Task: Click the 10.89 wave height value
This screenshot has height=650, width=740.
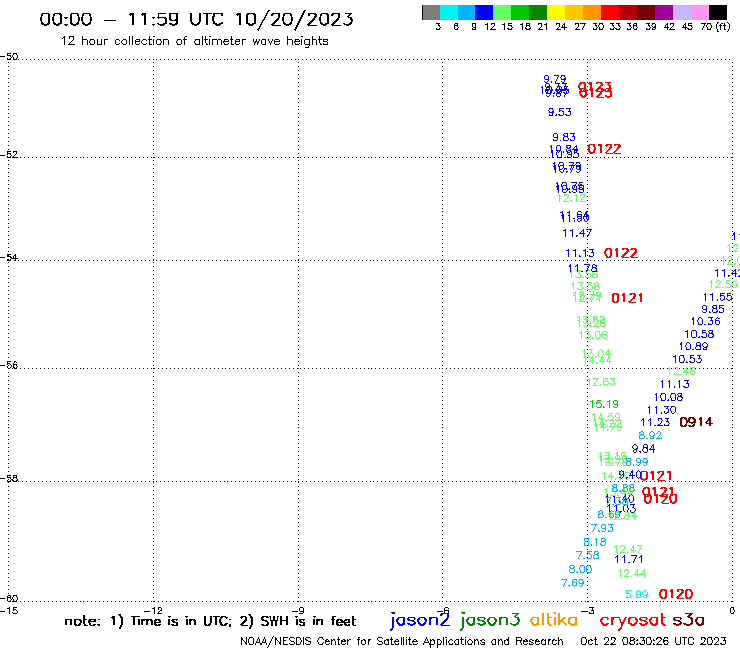Action: point(694,346)
